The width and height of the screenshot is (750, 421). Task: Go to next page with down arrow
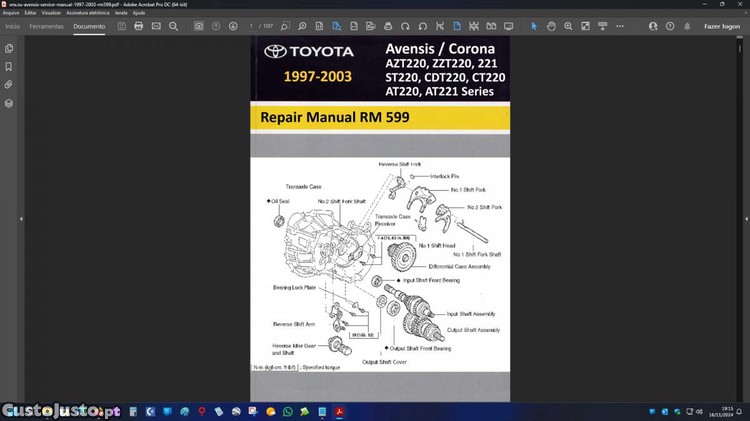233,26
